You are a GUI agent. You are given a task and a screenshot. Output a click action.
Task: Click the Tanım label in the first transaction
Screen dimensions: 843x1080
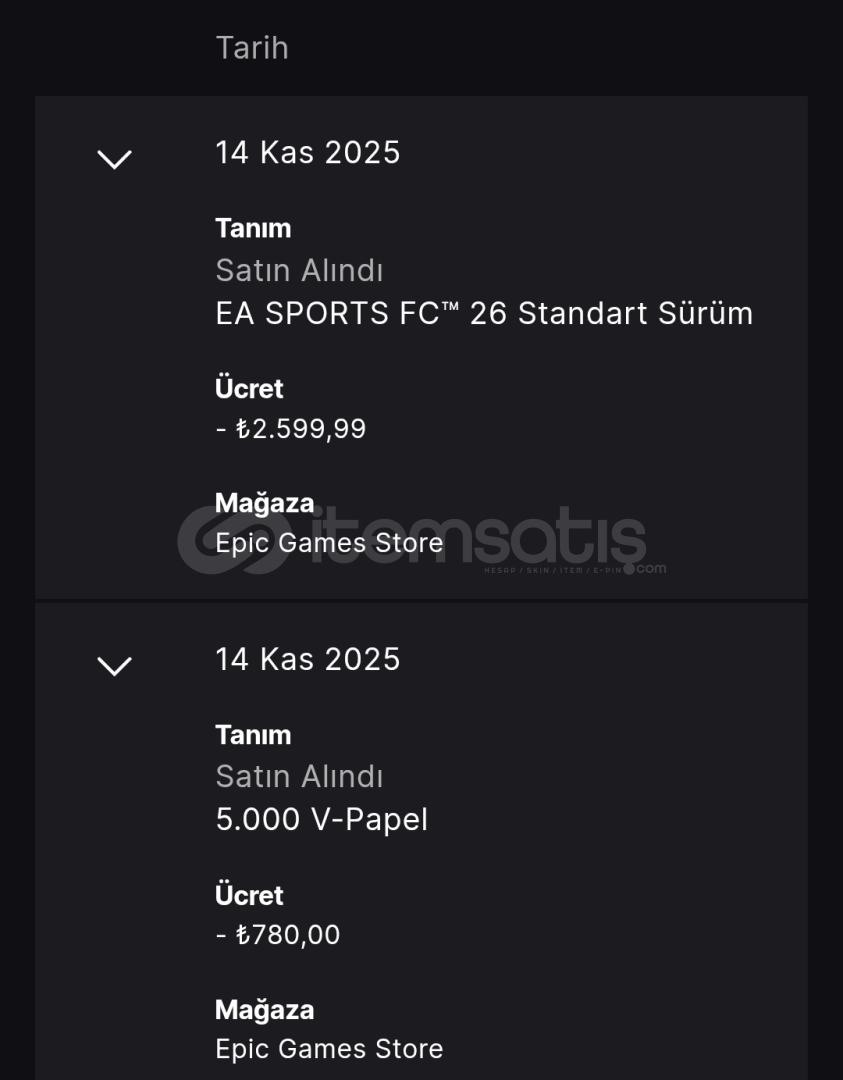tap(253, 228)
